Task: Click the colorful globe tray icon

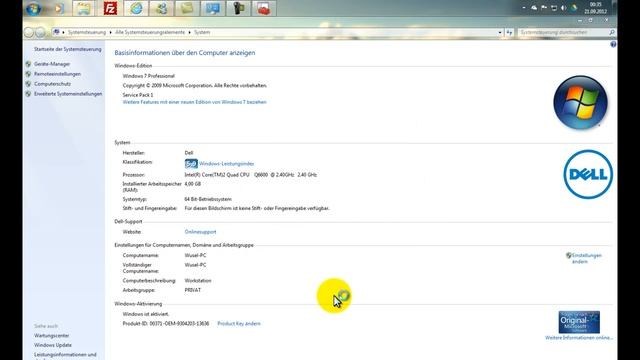Action: click(574, 8)
